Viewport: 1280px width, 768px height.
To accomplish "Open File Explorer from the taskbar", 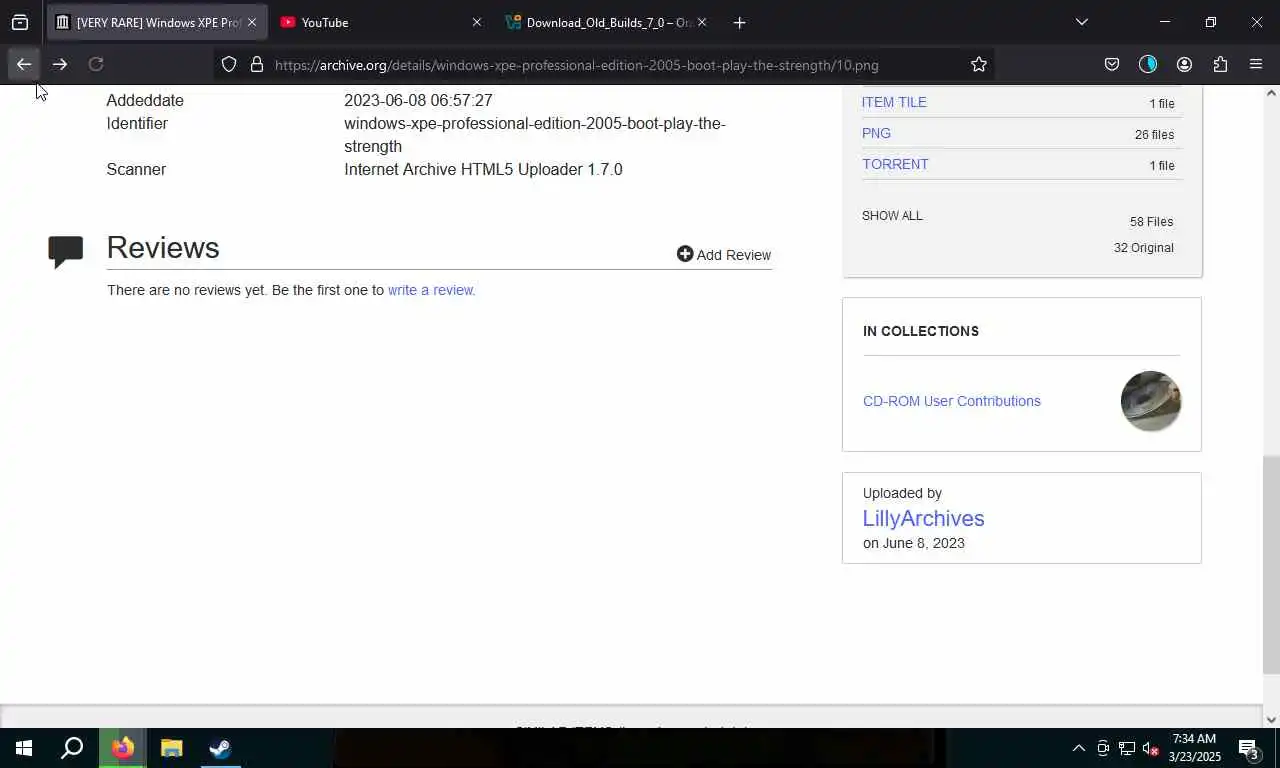I will pyautogui.click(x=172, y=748).
